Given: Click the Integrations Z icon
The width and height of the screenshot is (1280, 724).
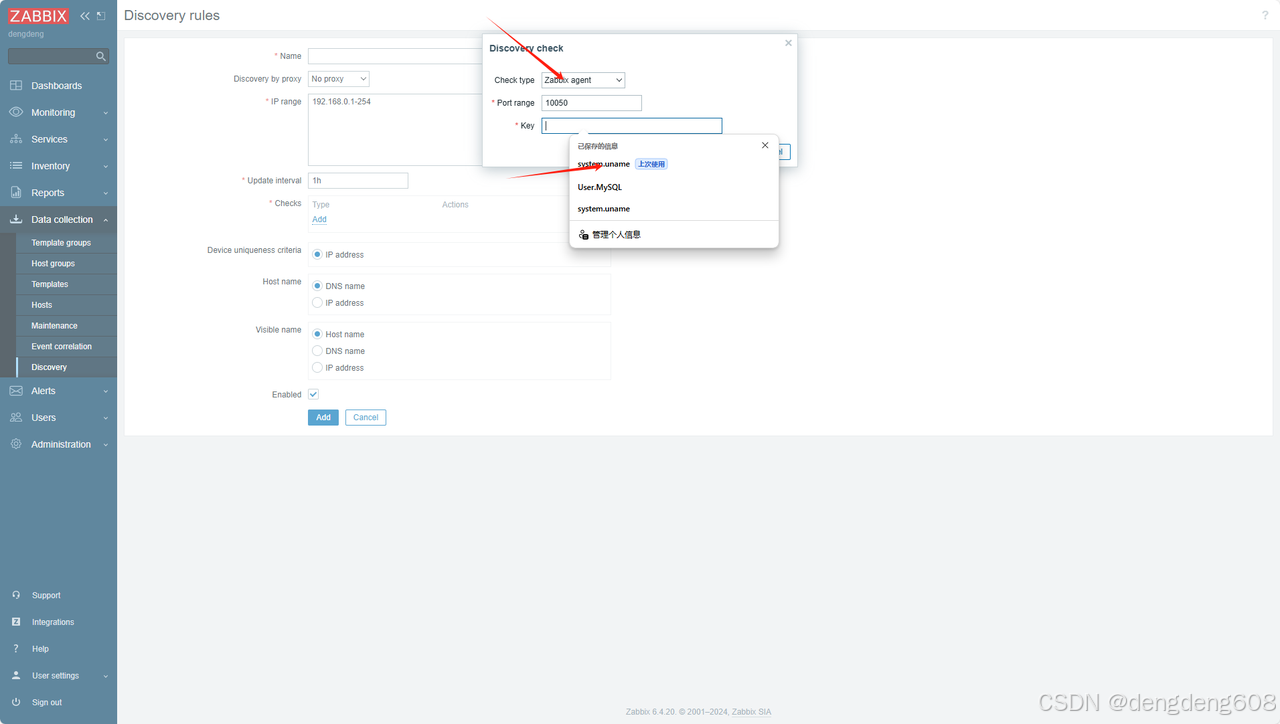Looking at the screenshot, I should 16,622.
